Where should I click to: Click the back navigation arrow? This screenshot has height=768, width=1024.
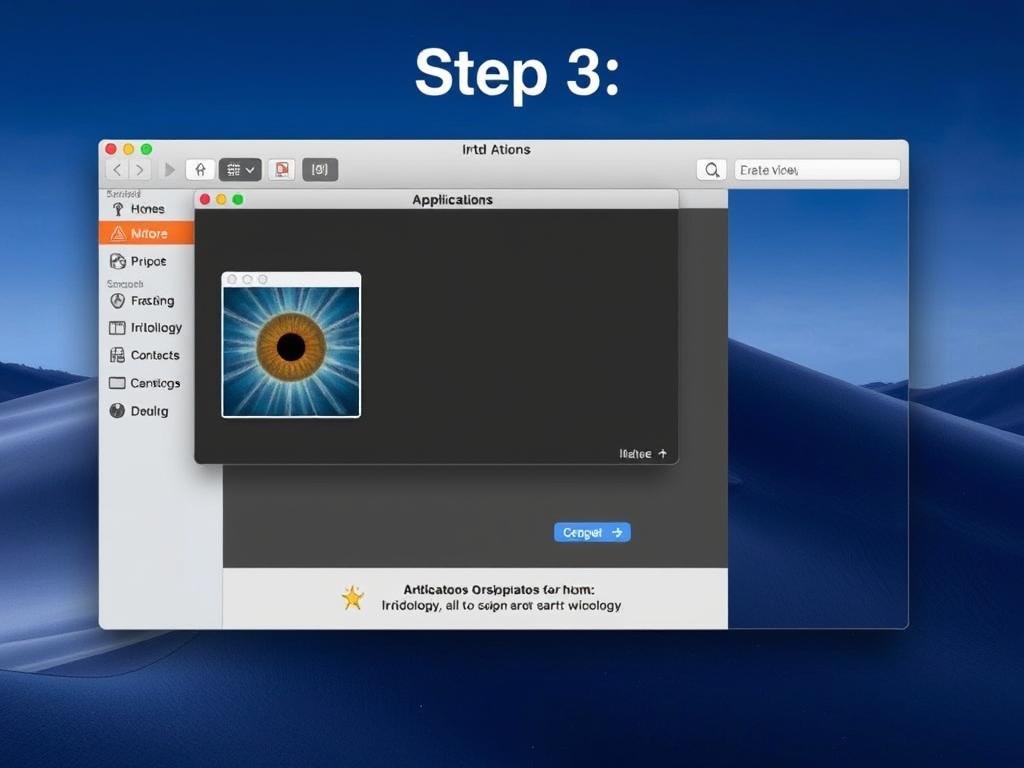pos(117,170)
